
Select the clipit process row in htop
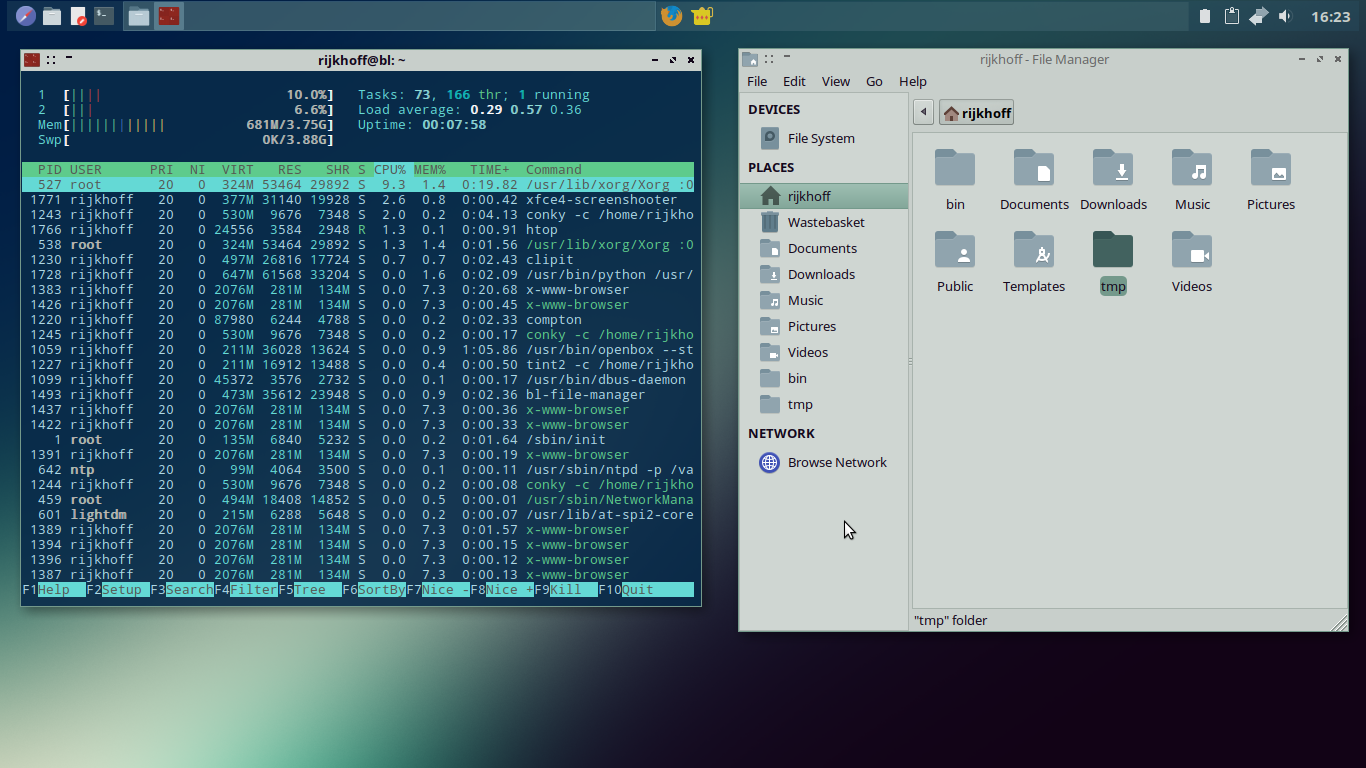tap(358, 260)
